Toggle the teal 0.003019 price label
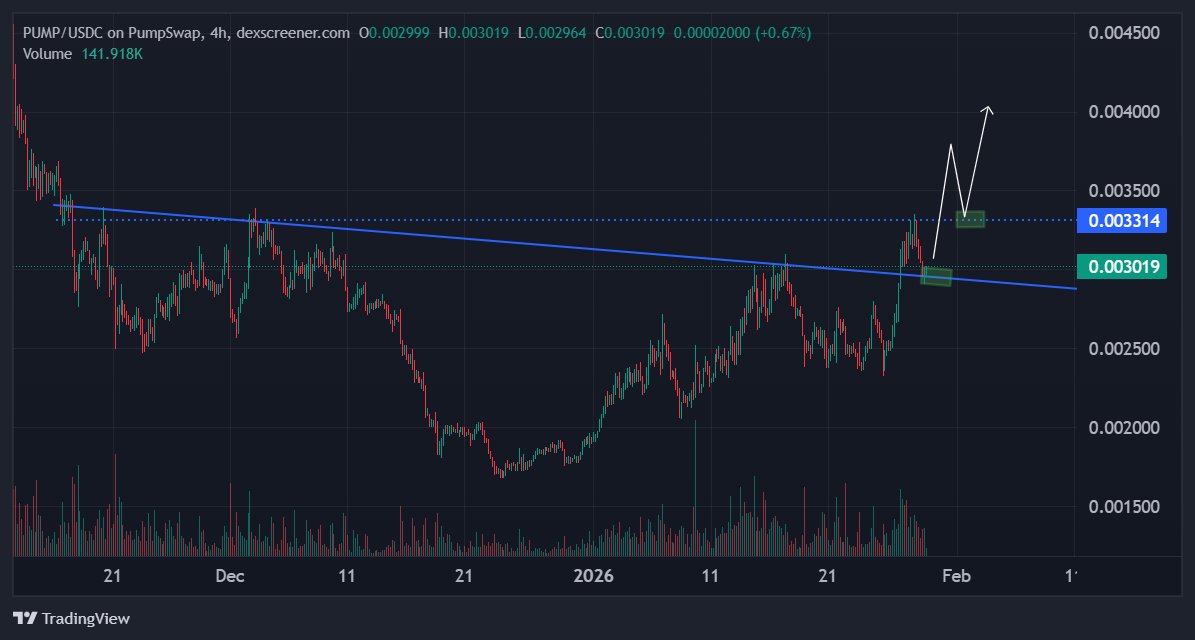 coord(1121,267)
